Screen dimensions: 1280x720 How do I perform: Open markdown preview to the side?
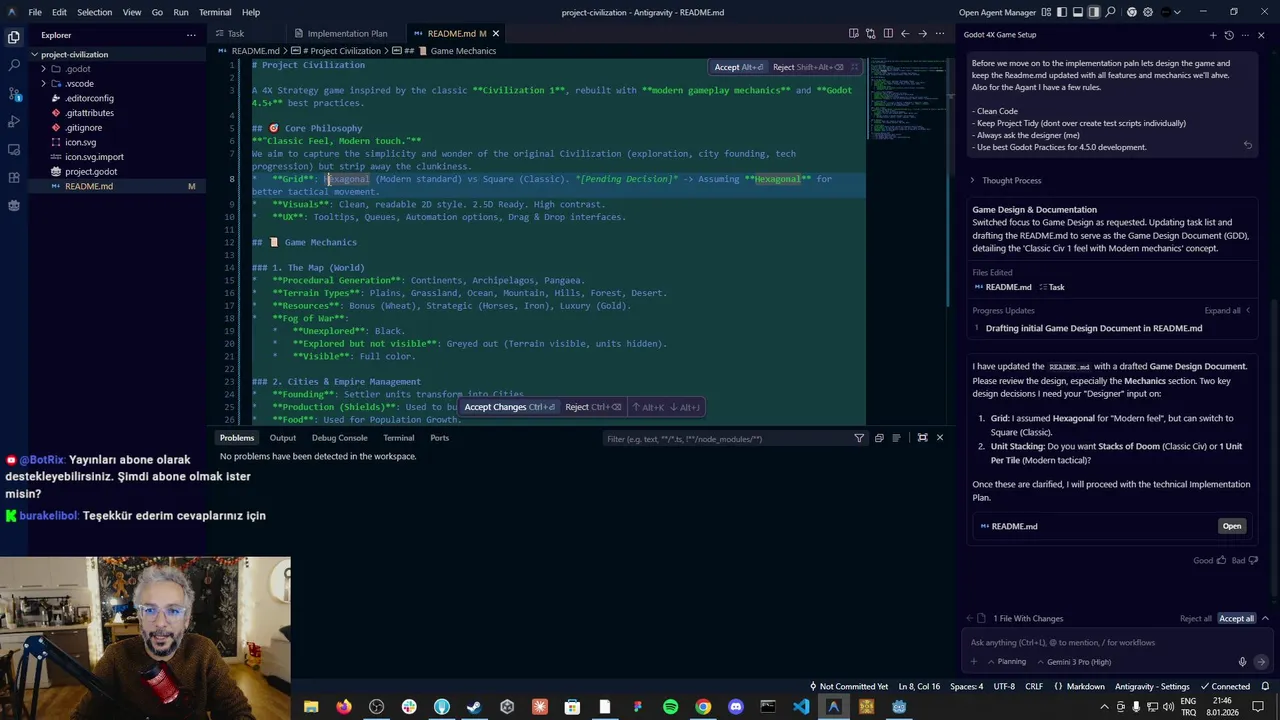tap(854, 33)
